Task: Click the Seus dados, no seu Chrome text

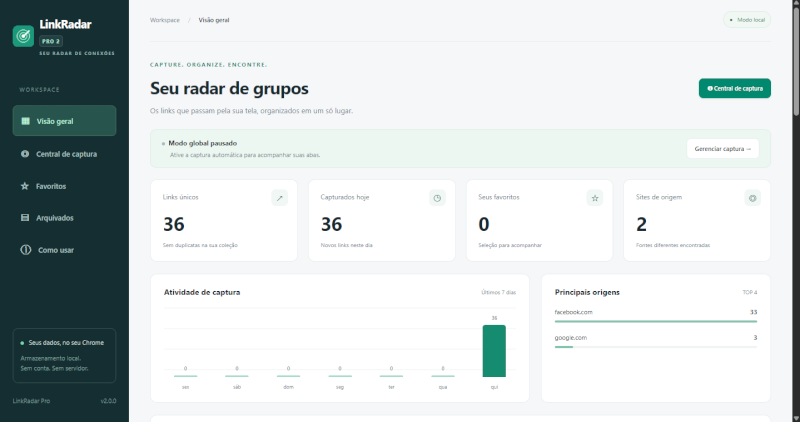Action: coord(66,343)
